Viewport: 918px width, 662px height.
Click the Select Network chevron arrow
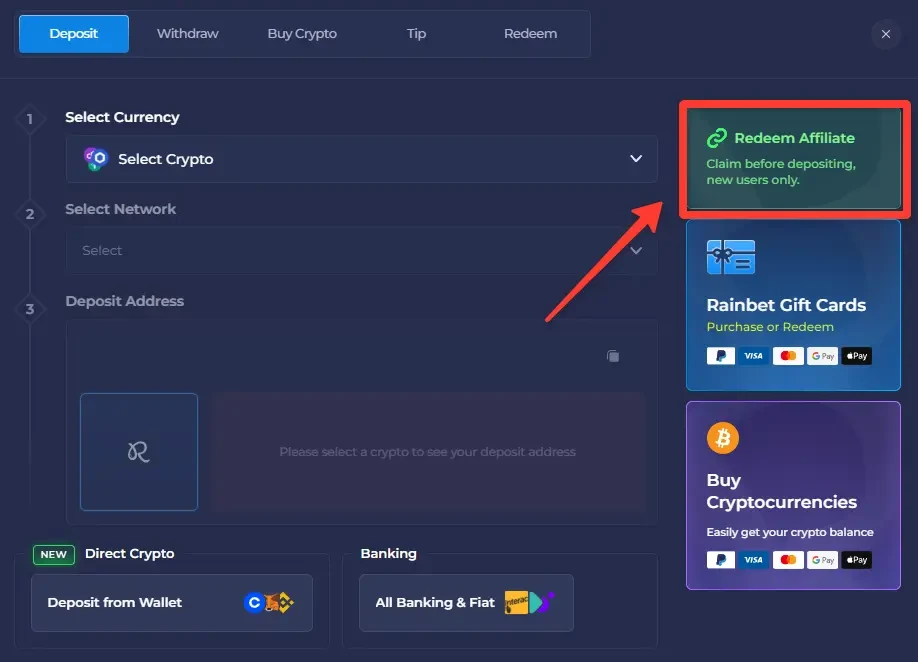click(x=636, y=251)
